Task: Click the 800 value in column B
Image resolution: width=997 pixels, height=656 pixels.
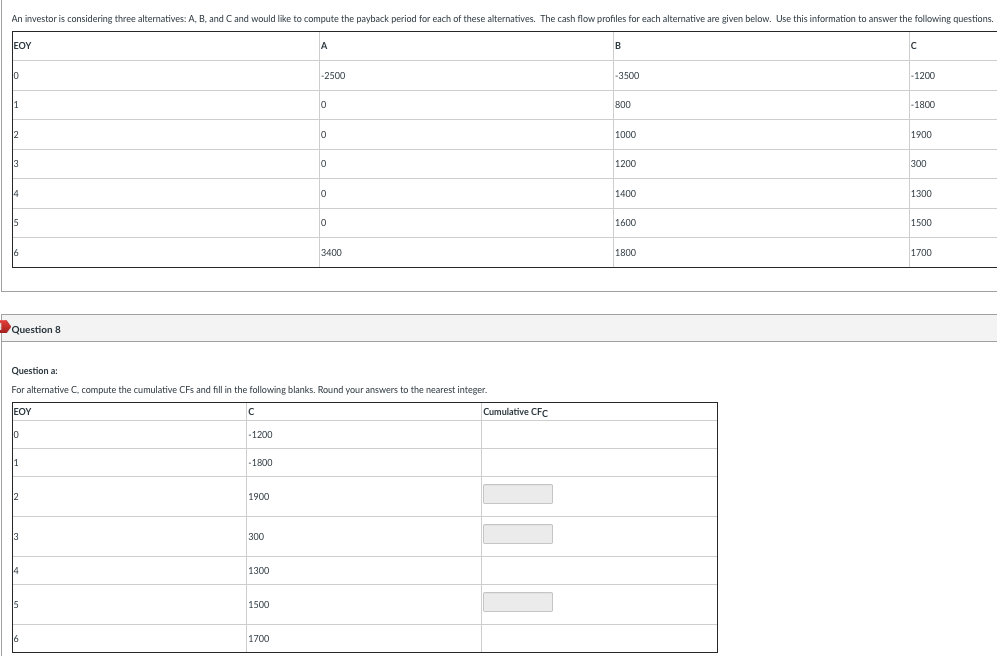Action: tap(623, 104)
